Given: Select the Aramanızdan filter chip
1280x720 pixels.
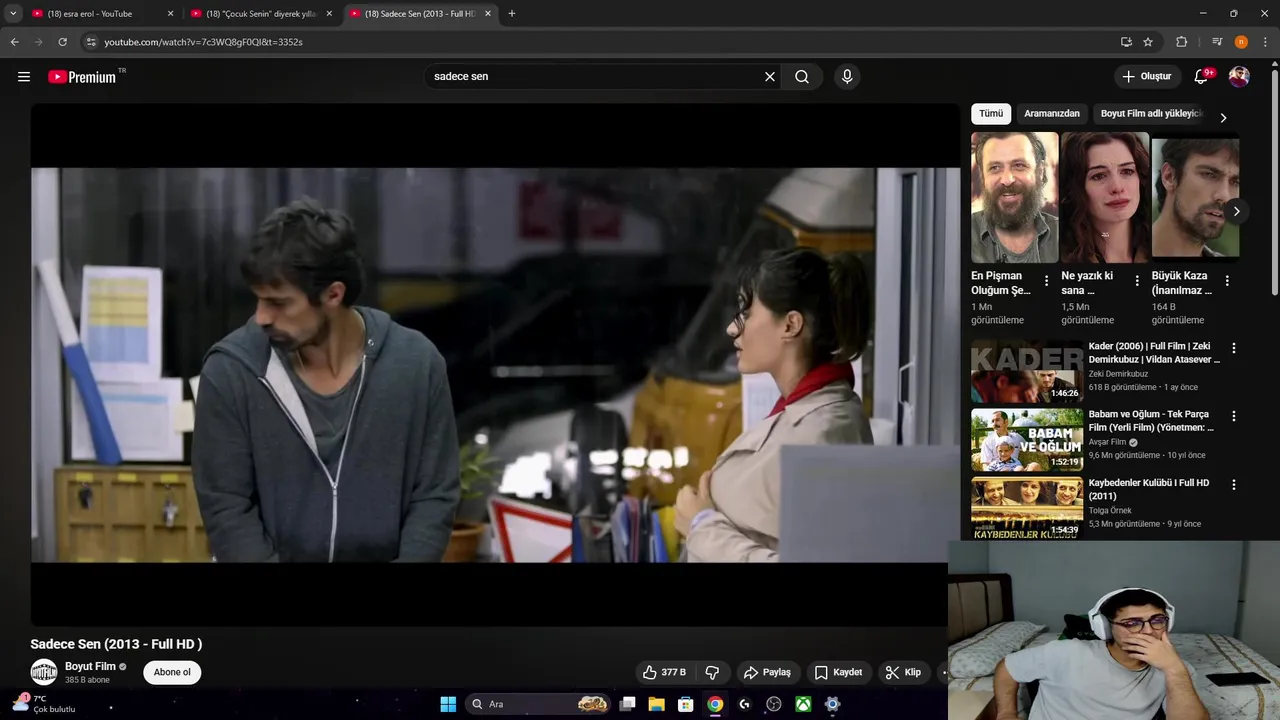Looking at the screenshot, I should (x=1052, y=114).
